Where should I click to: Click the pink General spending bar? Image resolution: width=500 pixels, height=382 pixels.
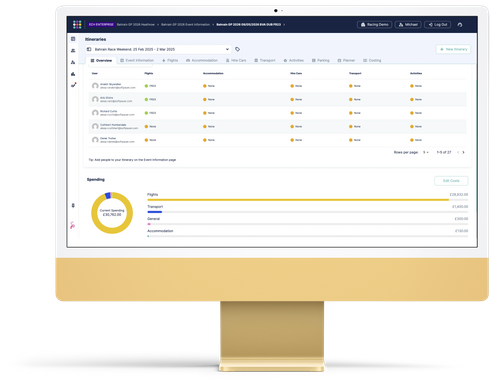point(149,224)
